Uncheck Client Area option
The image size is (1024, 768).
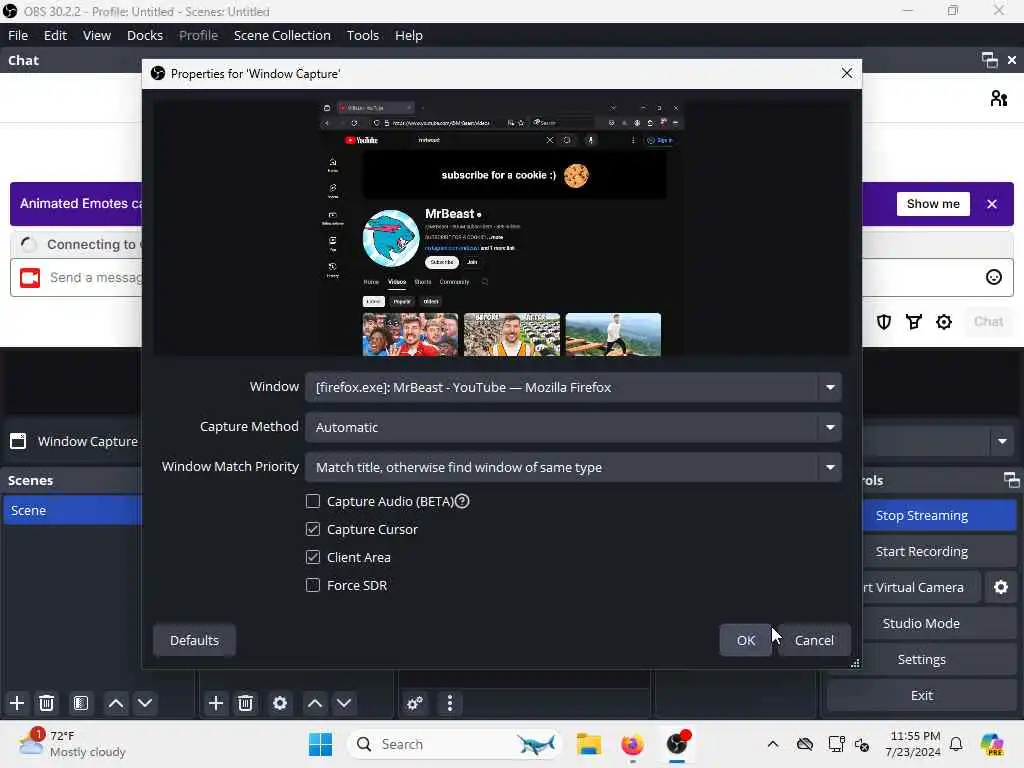click(x=313, y=558)
